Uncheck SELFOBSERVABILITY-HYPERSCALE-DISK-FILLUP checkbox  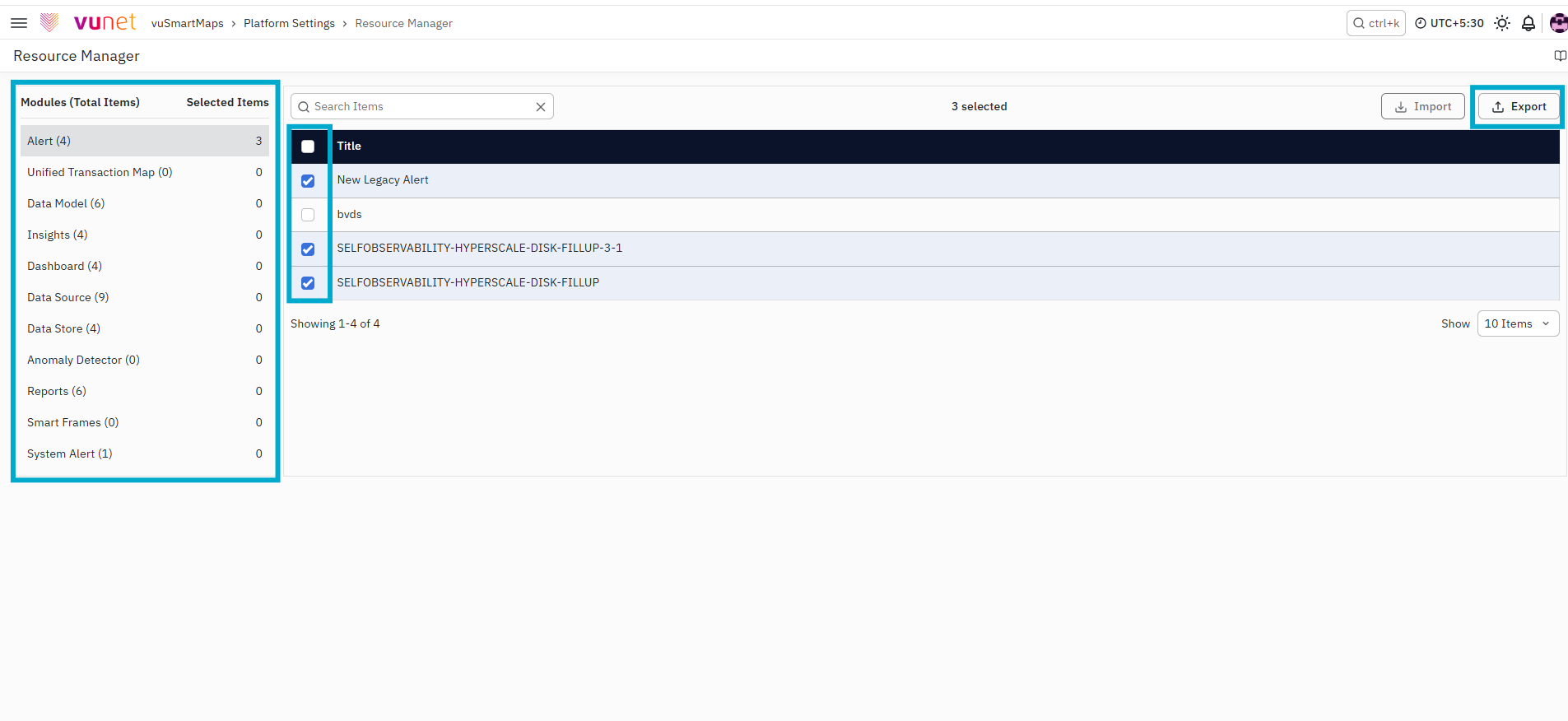pyautogui.click(x=308, y=283)
